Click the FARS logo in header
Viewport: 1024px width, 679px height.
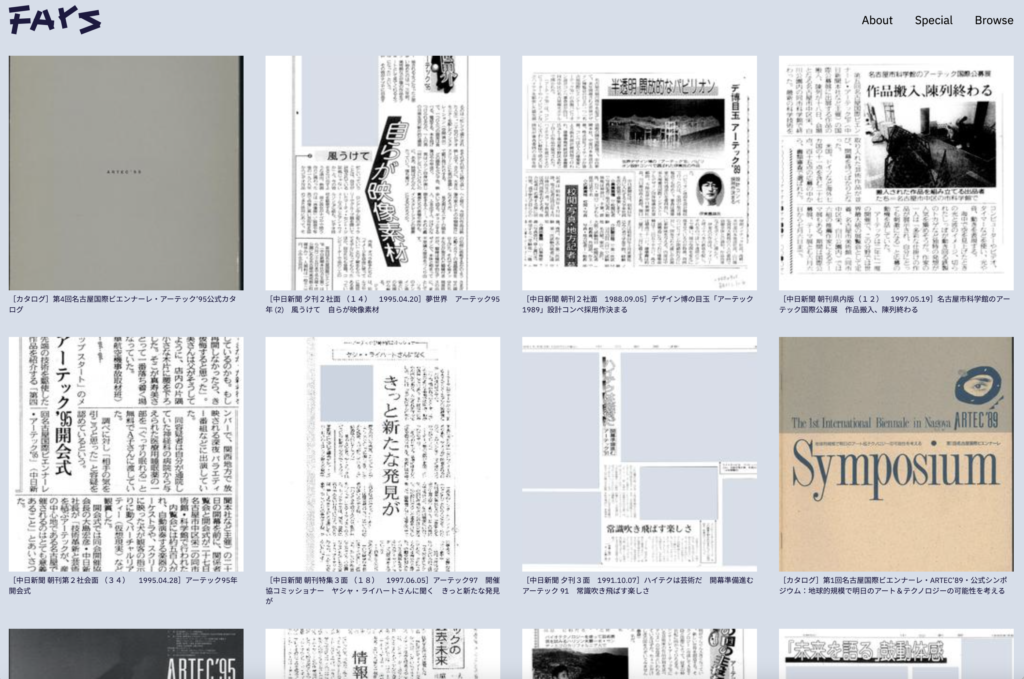point(55,19)
